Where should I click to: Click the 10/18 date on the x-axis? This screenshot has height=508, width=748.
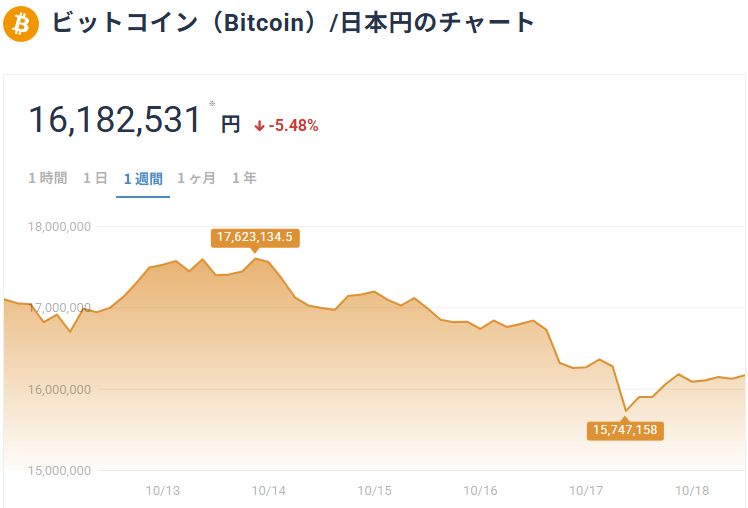693,491
